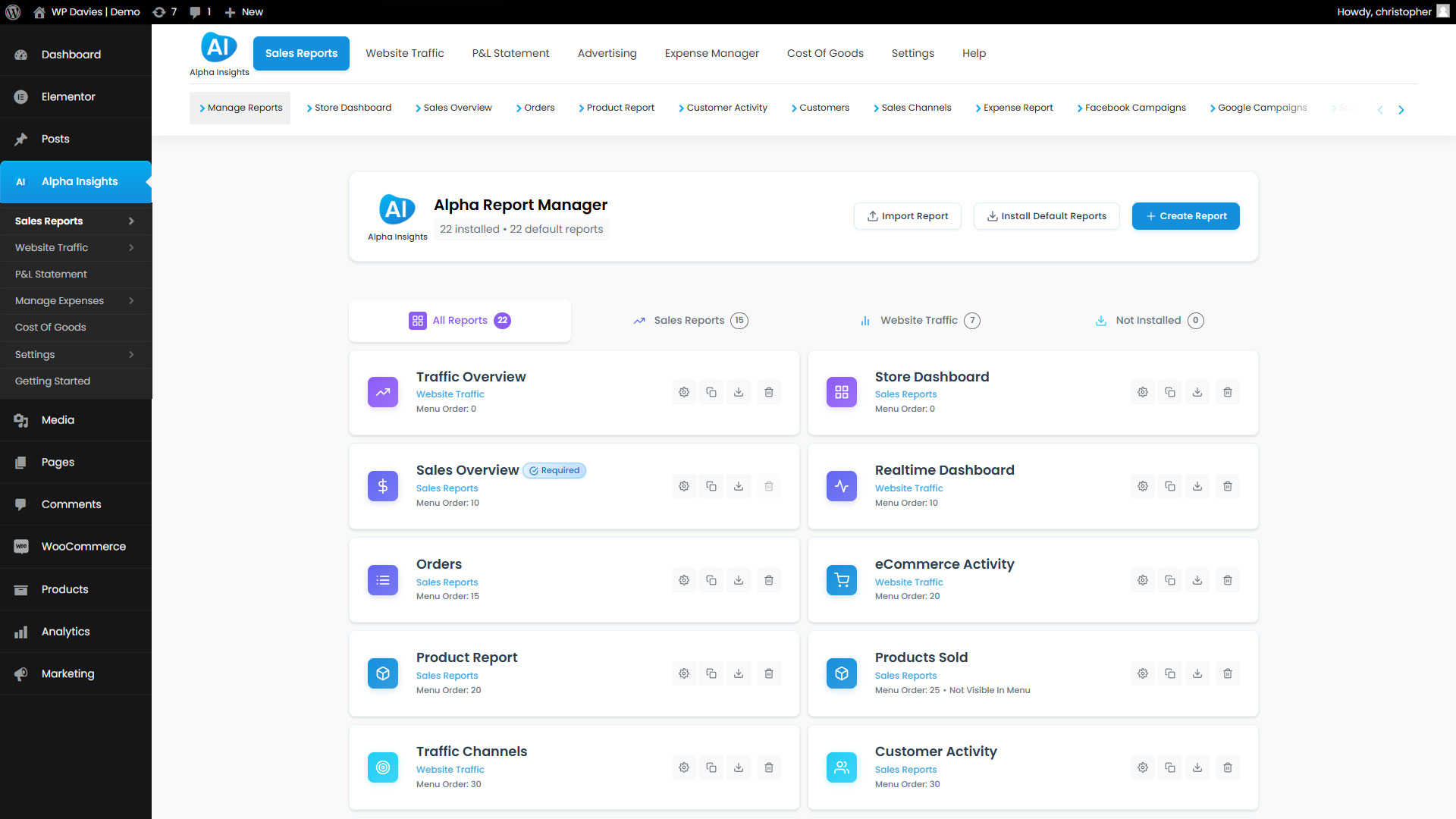The image size is (1456, 819).
Task: Delete the Store Dashboard report
Action: pyautogui.click(x=1228, y=392)
